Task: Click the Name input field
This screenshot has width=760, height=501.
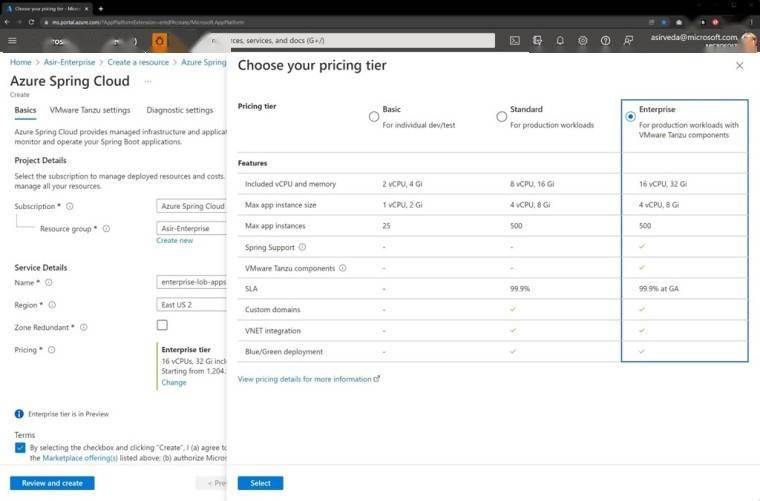Action: [191, 282]
